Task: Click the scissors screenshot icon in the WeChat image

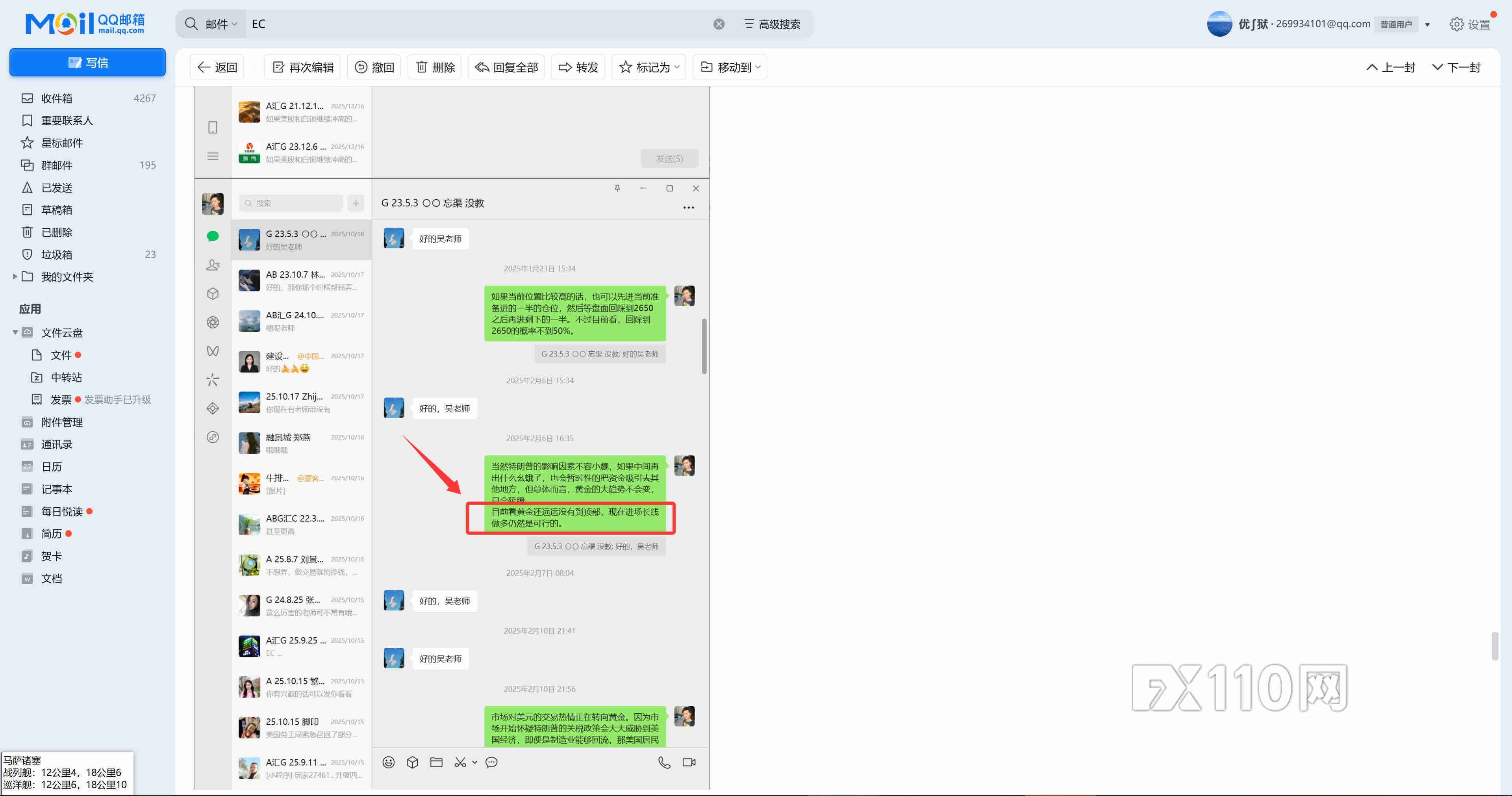Action: (460, 762)
